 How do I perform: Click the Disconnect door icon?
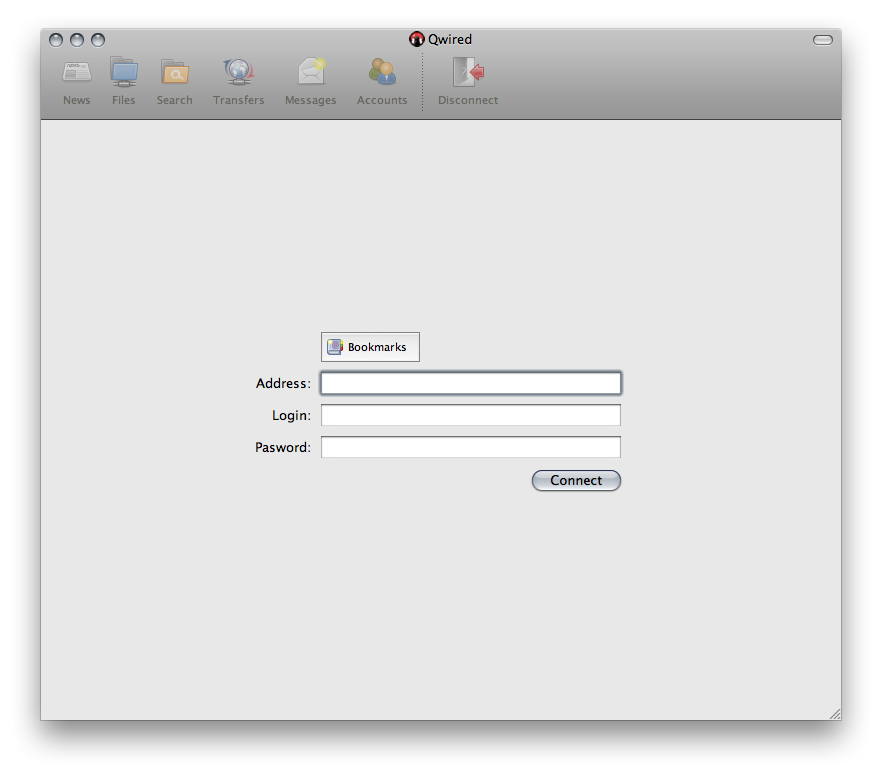[468, 72]
